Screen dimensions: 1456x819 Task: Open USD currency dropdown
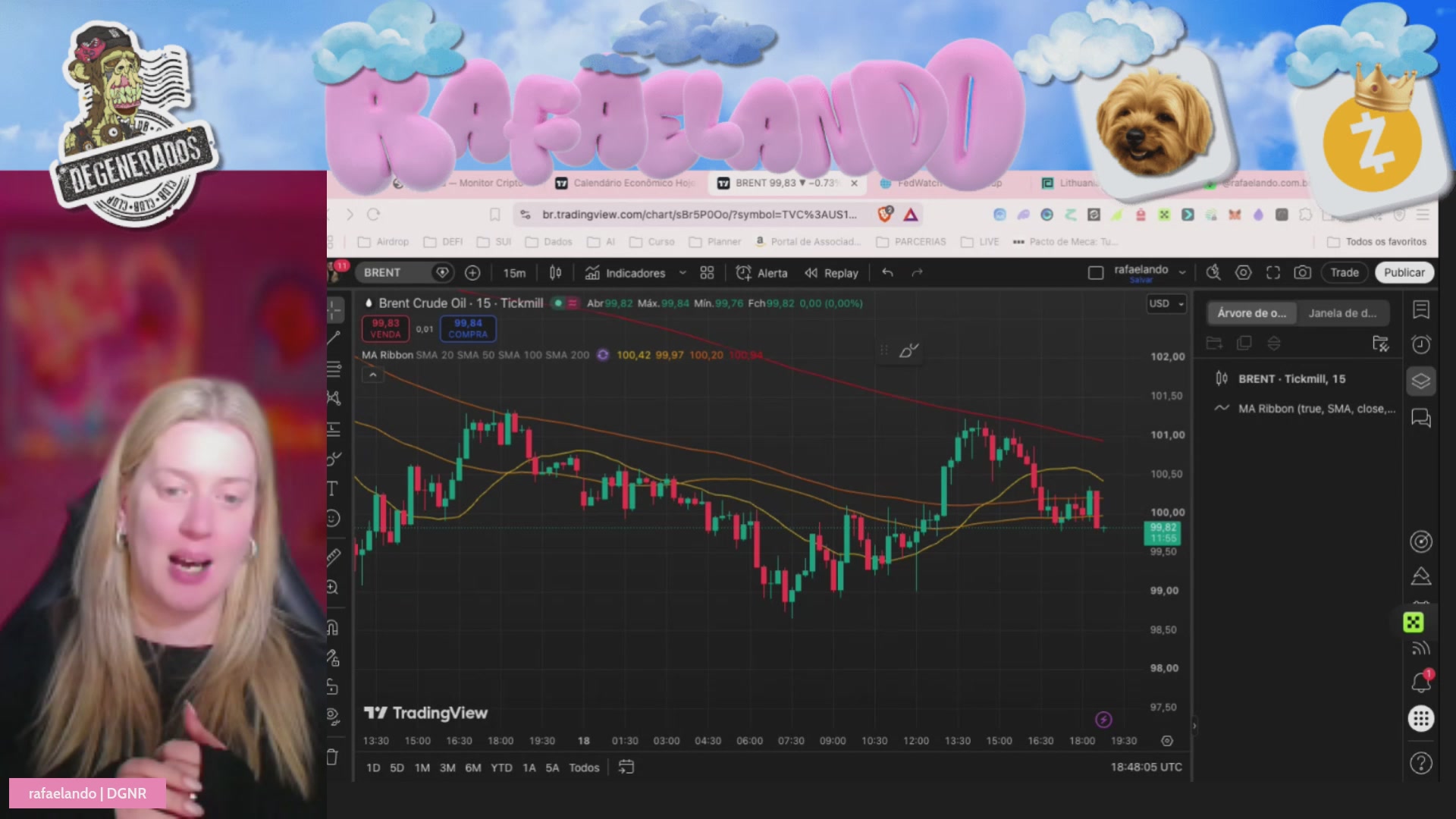click(x=1166, y=304)
